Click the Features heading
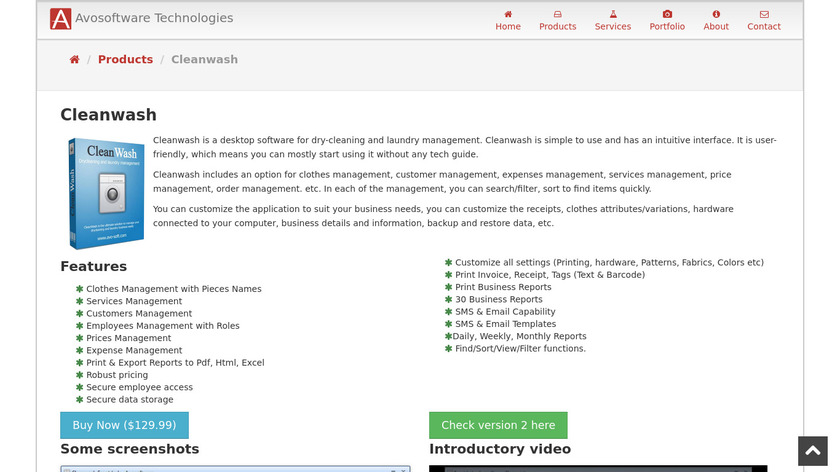840x472 pixels. tap(94, 266)
